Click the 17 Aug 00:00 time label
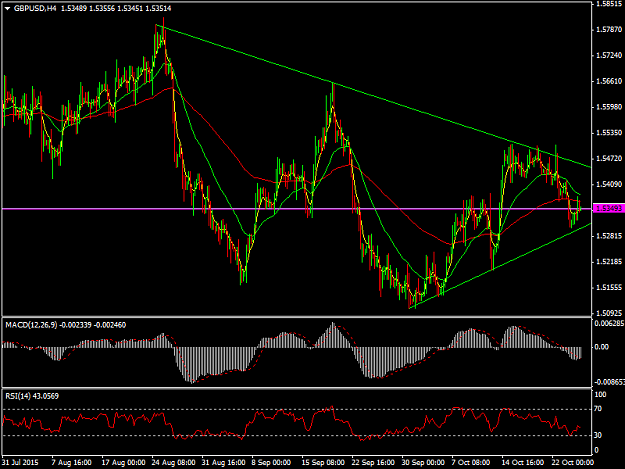 click(x=123, y=463)
